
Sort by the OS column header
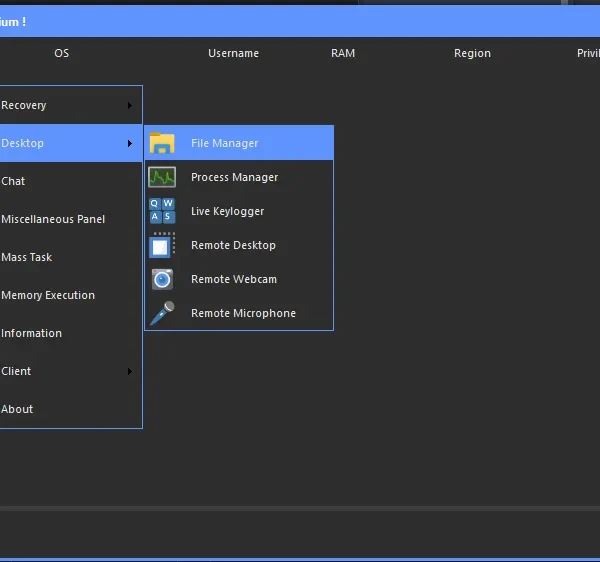click(62, 53)
